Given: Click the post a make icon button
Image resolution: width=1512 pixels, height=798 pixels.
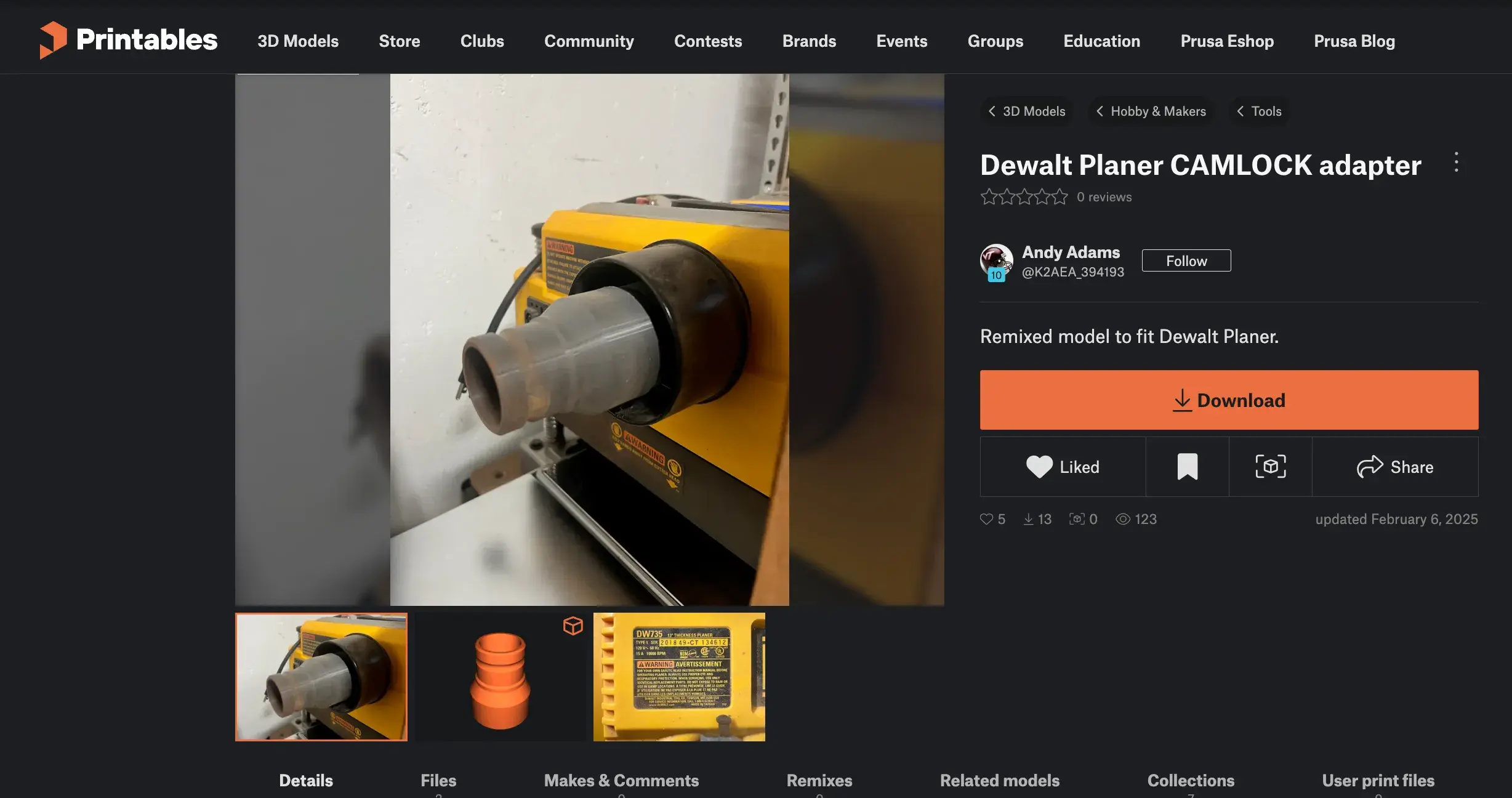Looking at the screenshot, I should pyautogui.click(x=1271, y=467).
